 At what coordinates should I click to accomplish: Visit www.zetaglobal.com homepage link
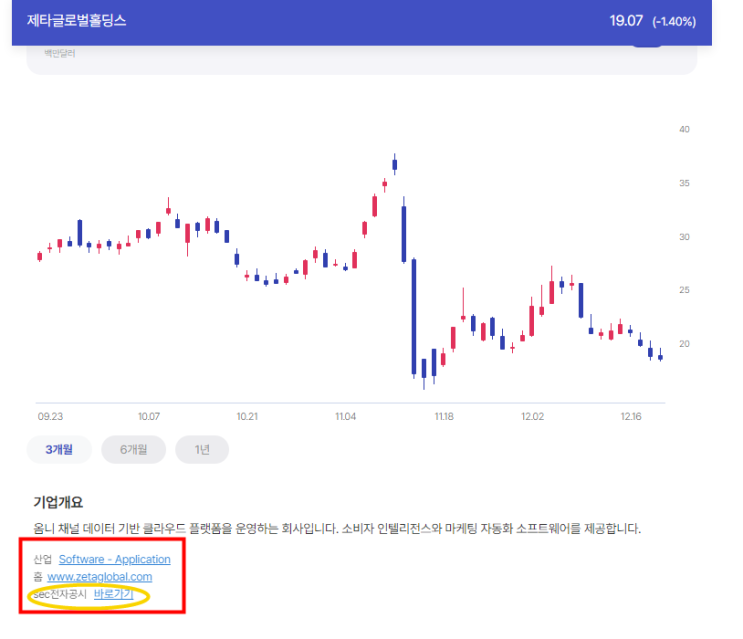(x=100, y=577)
